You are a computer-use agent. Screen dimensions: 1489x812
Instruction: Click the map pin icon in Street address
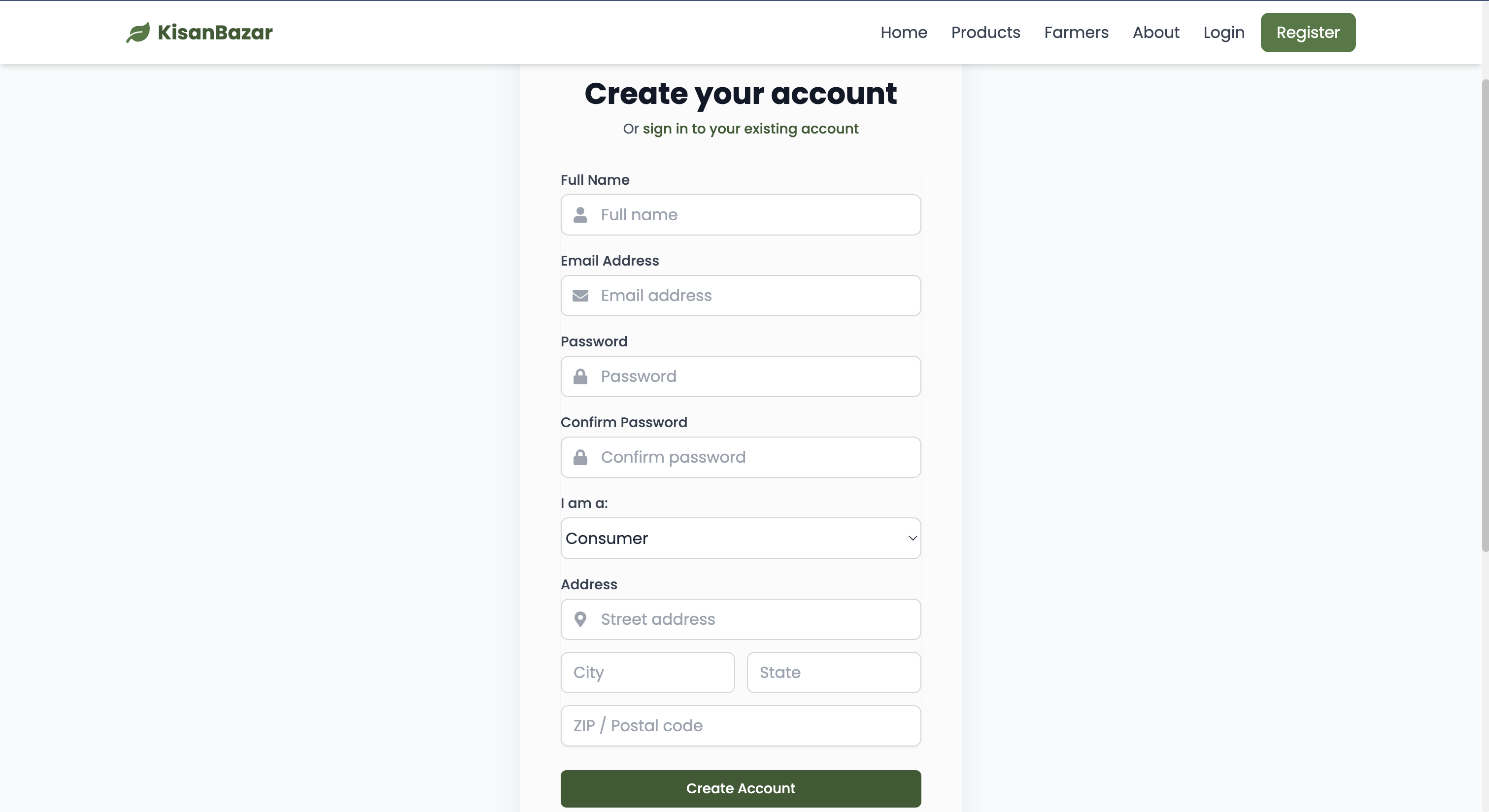pyautogui.click(x=580, y=619)
